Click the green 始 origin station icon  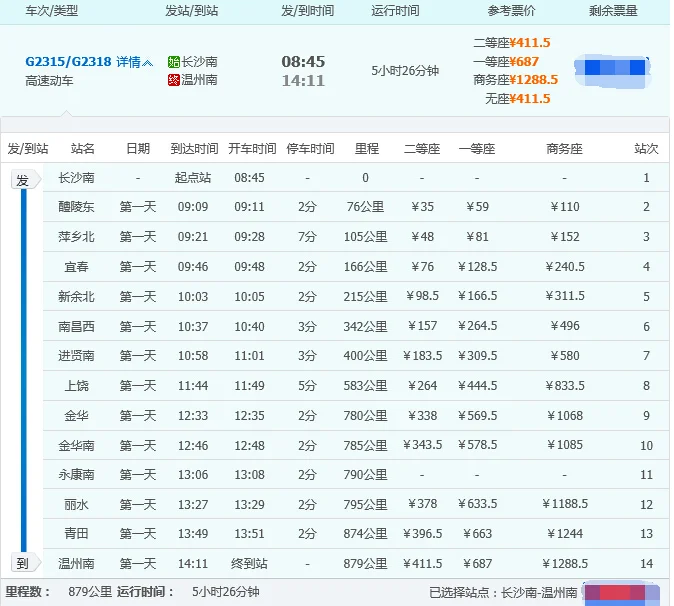[x=174, y=62]
